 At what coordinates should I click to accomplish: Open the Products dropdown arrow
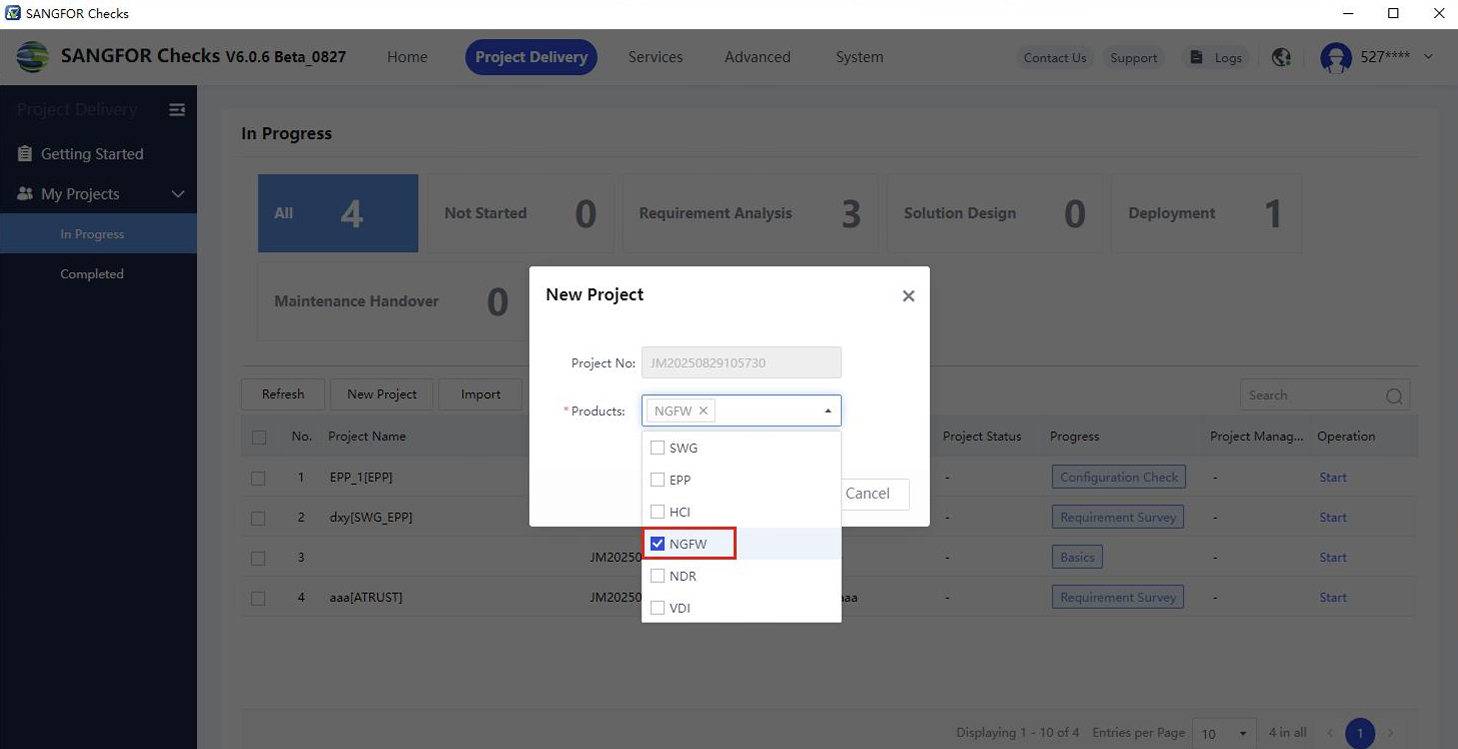click(827, 410)
